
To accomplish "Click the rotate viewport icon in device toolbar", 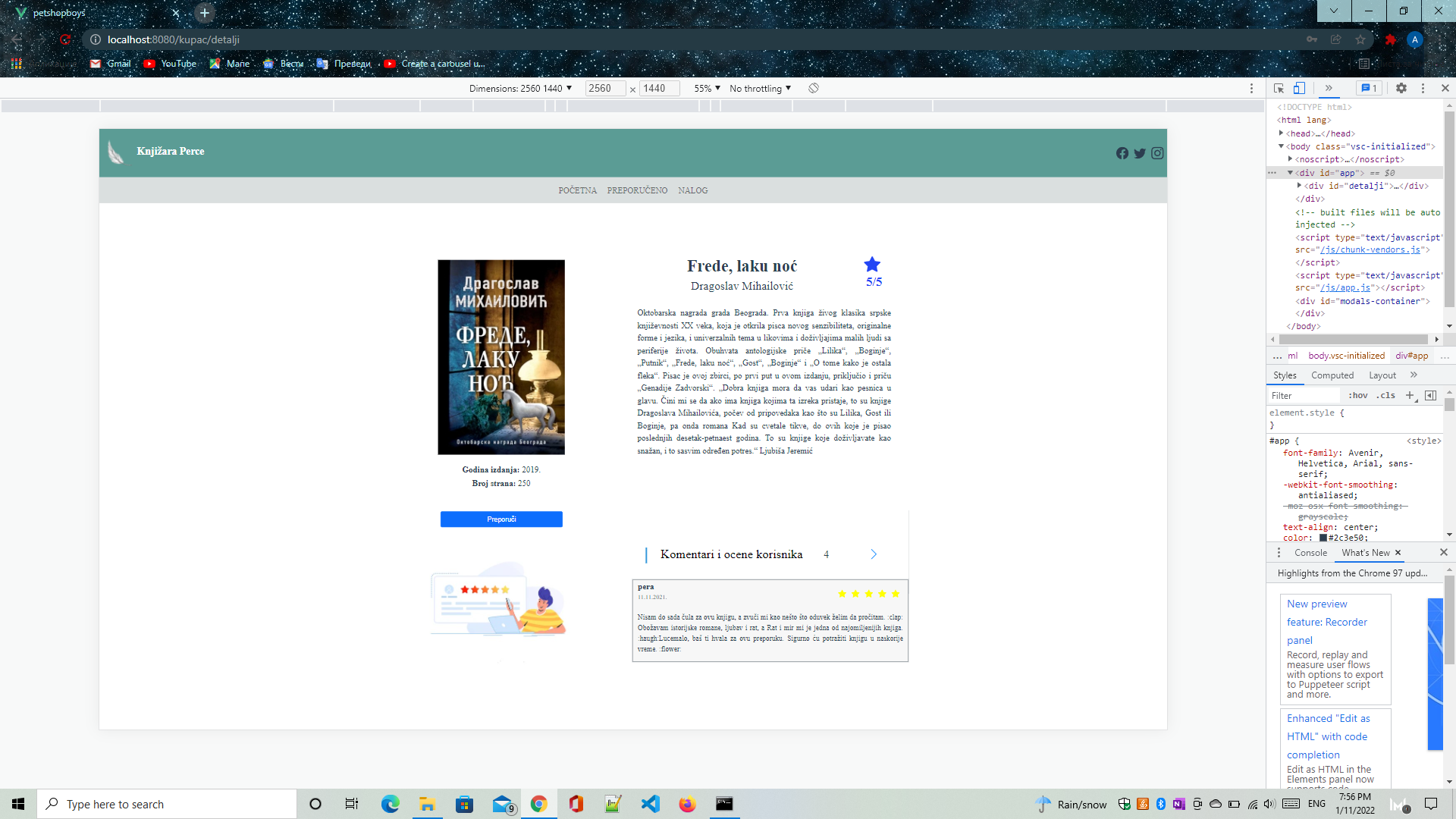I will pos(812,88).
